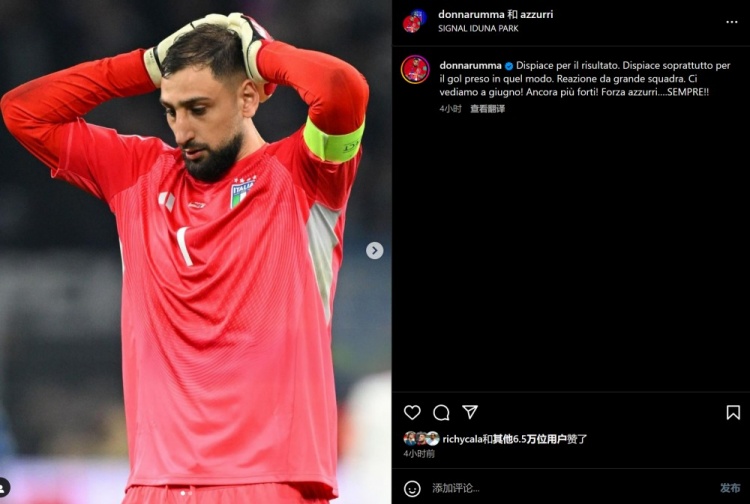Click donnarumma username in caption
Viewport: 750px width, 504px height.
tap(470, 66)
